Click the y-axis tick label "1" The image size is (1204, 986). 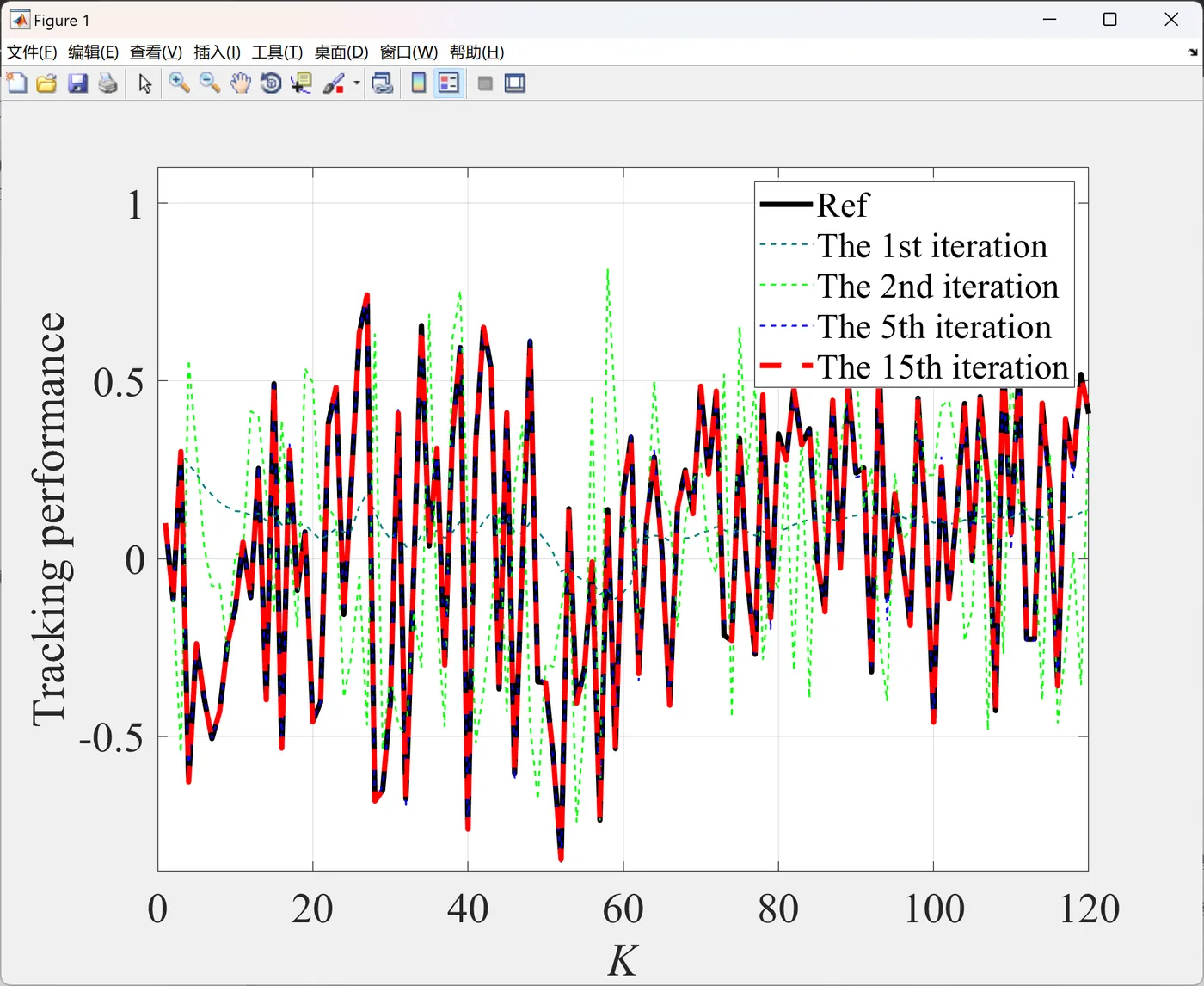[135, 206]
